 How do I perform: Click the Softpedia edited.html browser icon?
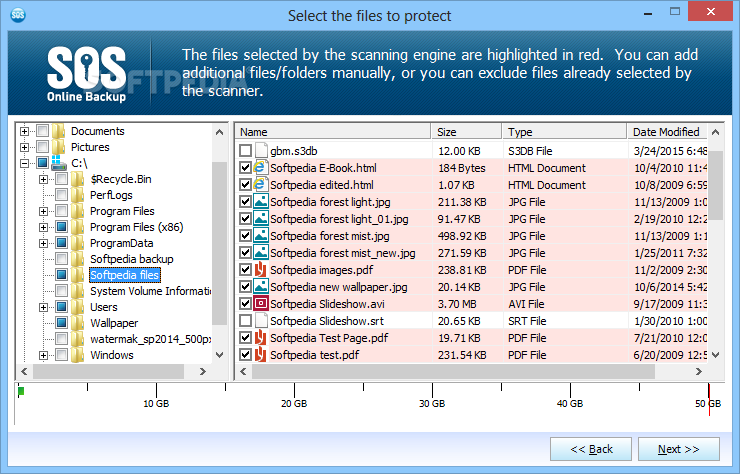261,185
